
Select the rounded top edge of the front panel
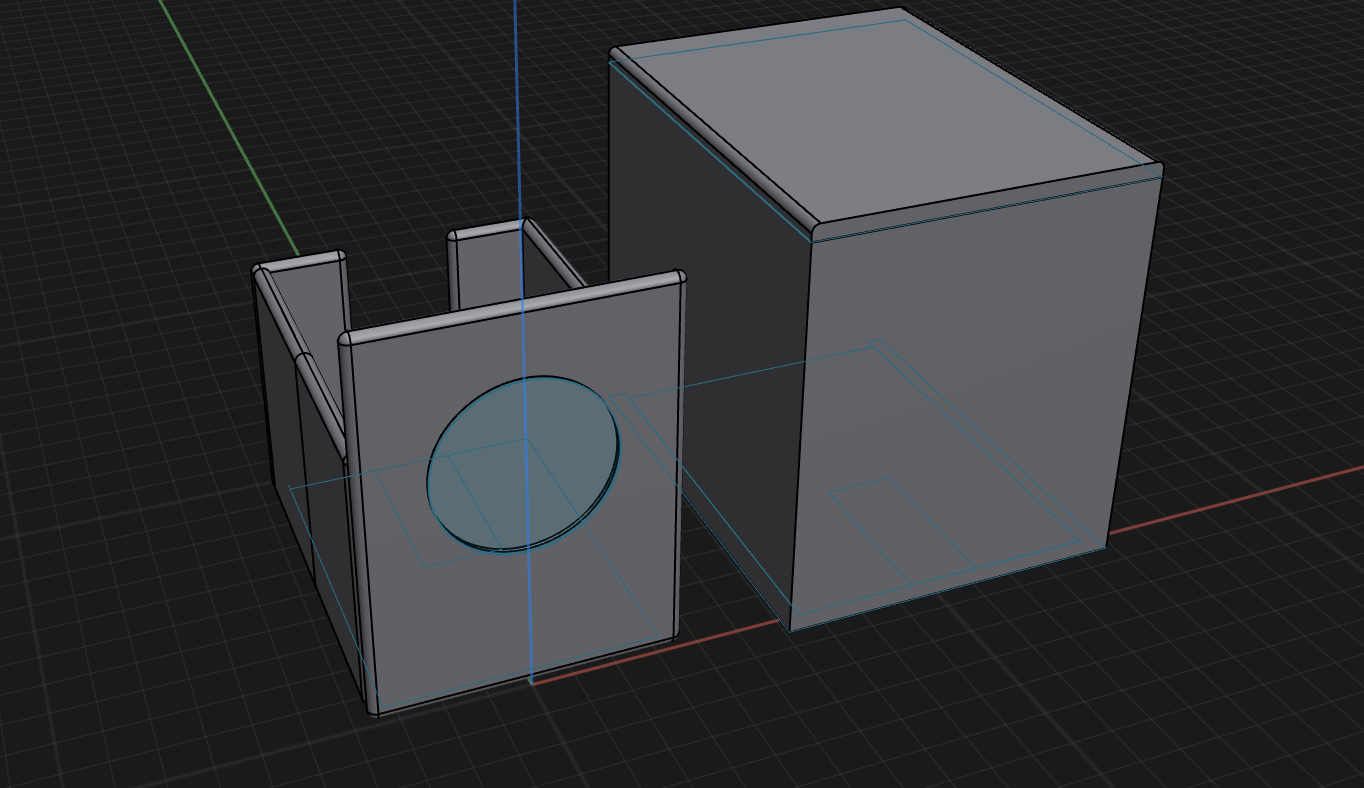[510, 306]
